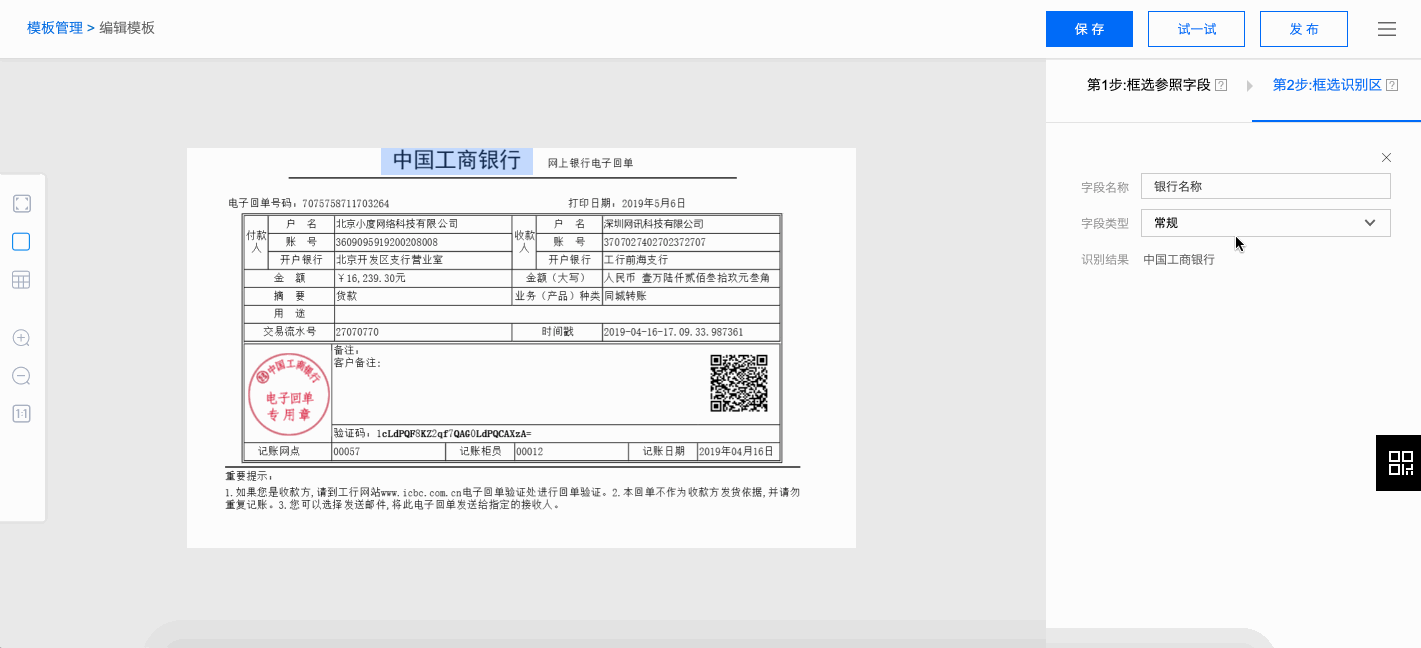Screen dimensions: 1421x648
Task: Click 金额(大写) amount in words cell
Action: point(692,278)
